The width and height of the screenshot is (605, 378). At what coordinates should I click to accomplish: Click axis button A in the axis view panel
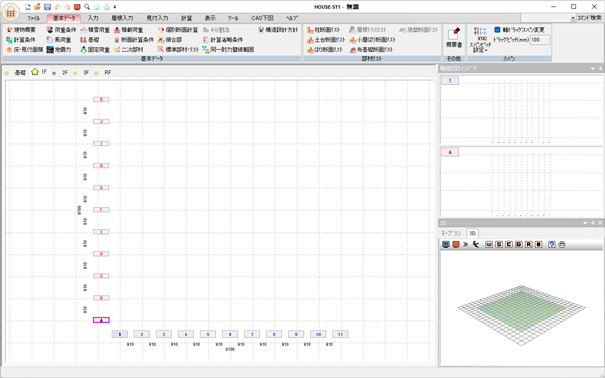coord(450,152)
